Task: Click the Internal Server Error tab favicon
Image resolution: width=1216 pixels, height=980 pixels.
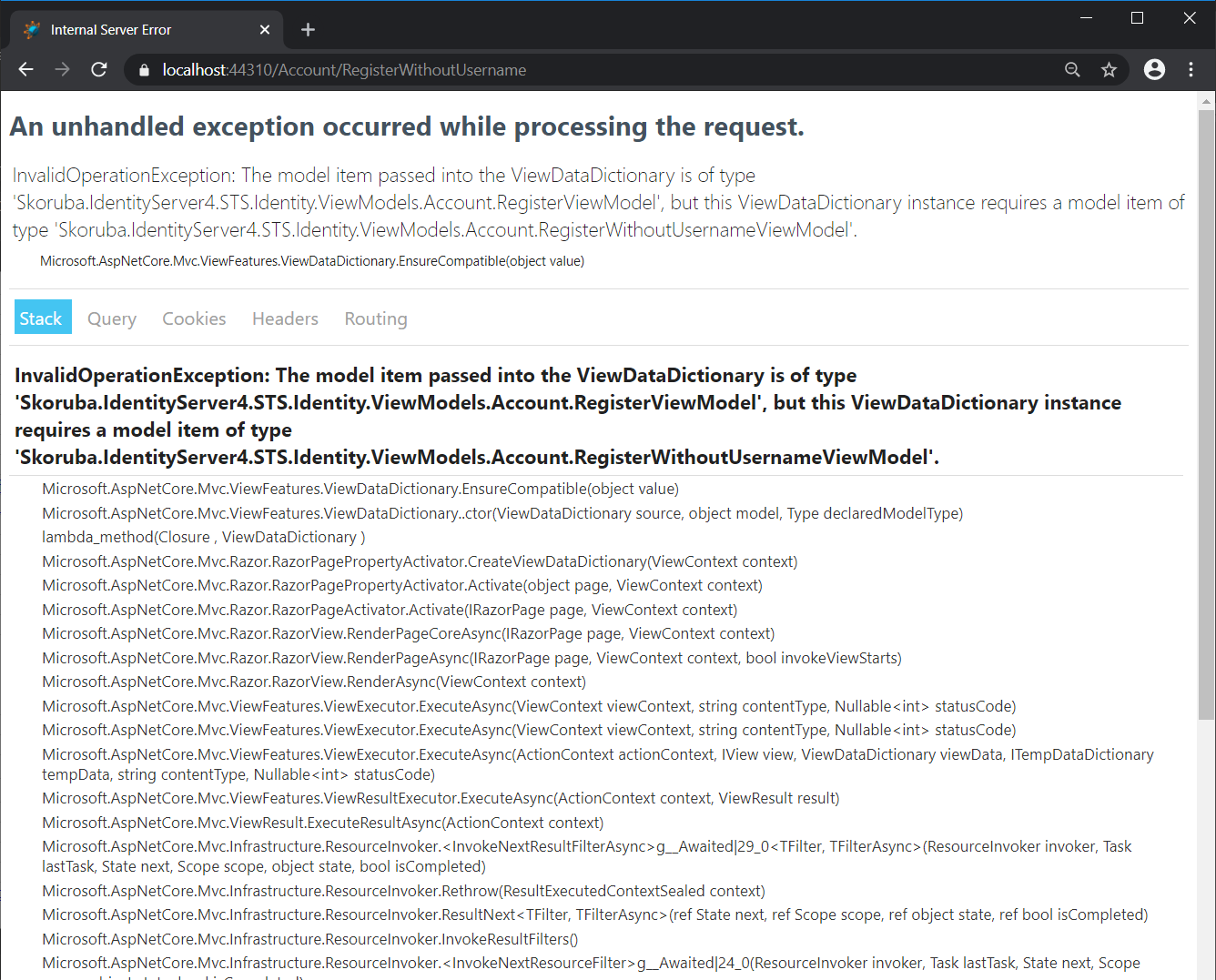Action: click(30, 29)
